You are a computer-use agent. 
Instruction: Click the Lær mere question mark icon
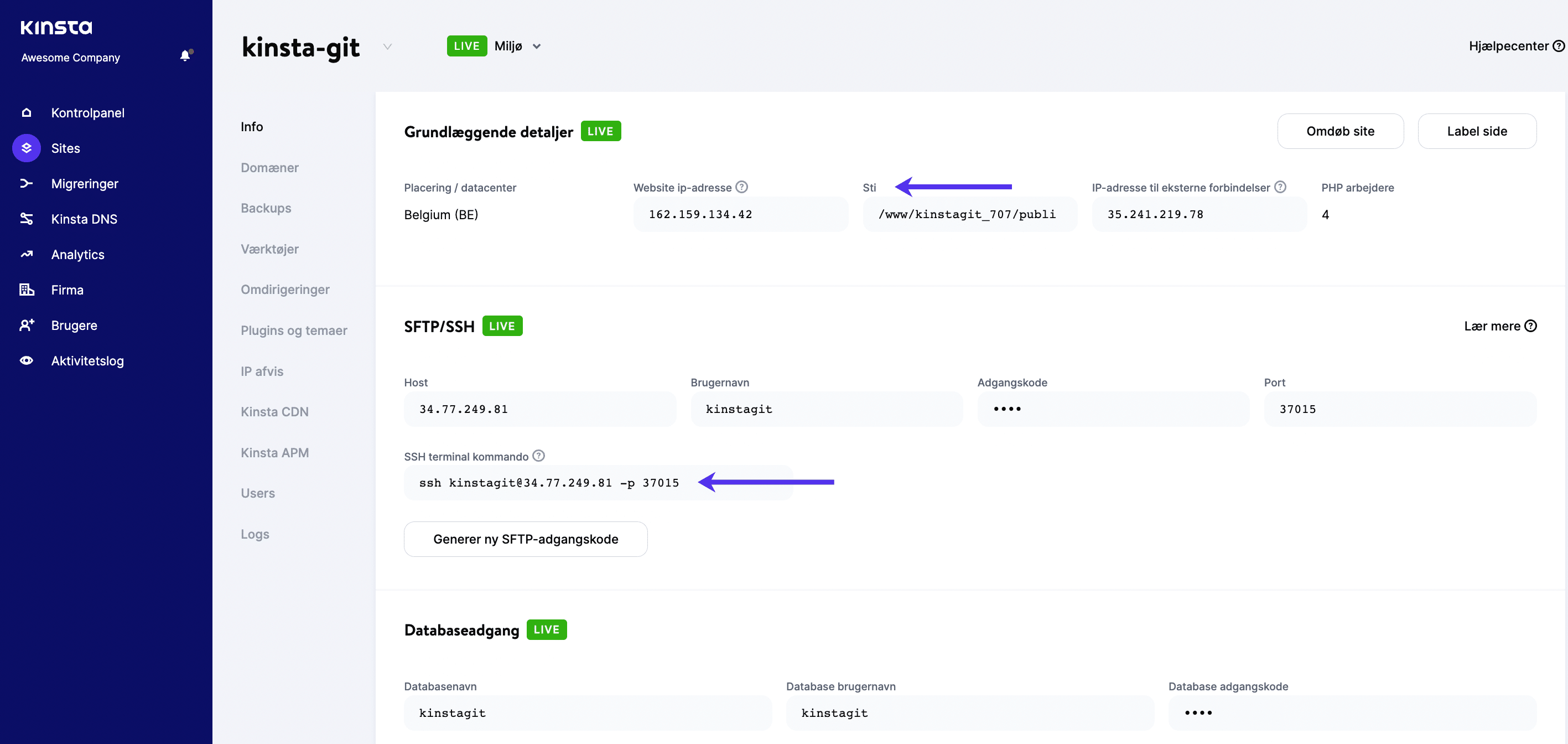pos(1530,325)
